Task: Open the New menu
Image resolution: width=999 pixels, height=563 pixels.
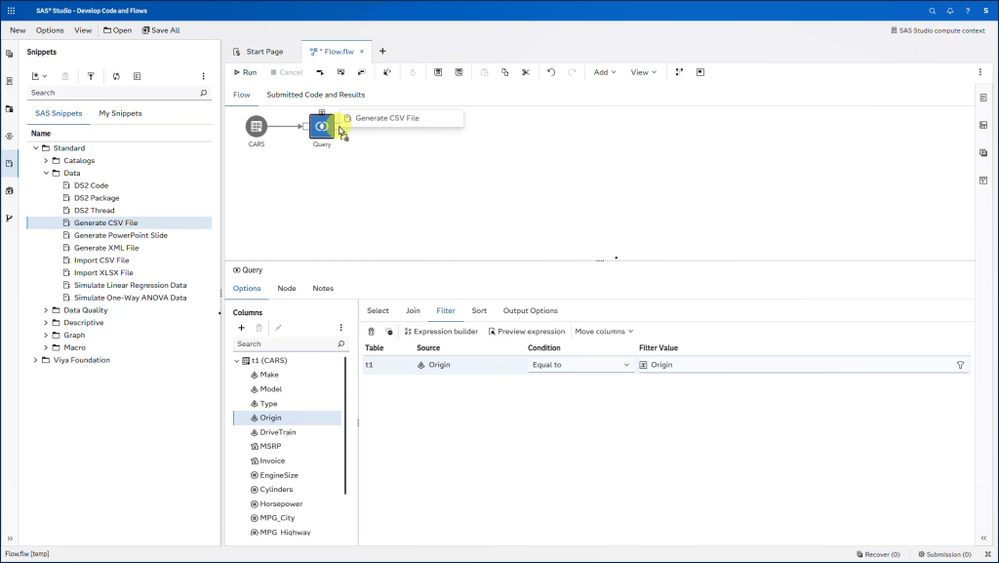Action: [x=18, y=30]
